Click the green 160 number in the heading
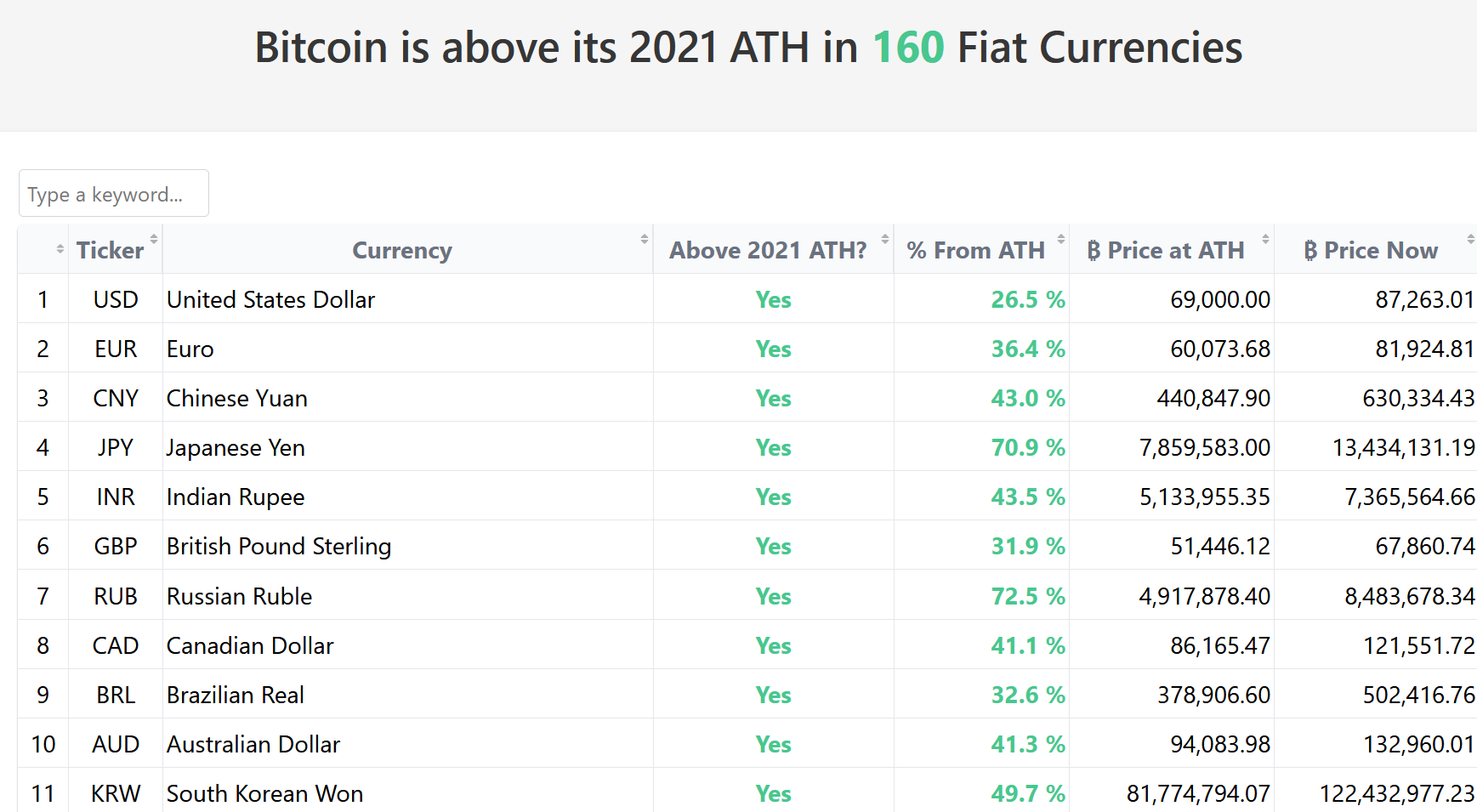 (908, 48)
